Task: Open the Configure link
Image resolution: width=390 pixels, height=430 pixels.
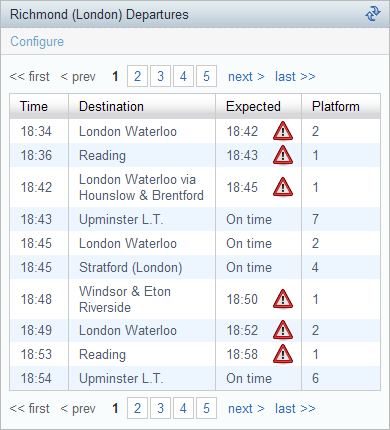Action: [37, 42]
